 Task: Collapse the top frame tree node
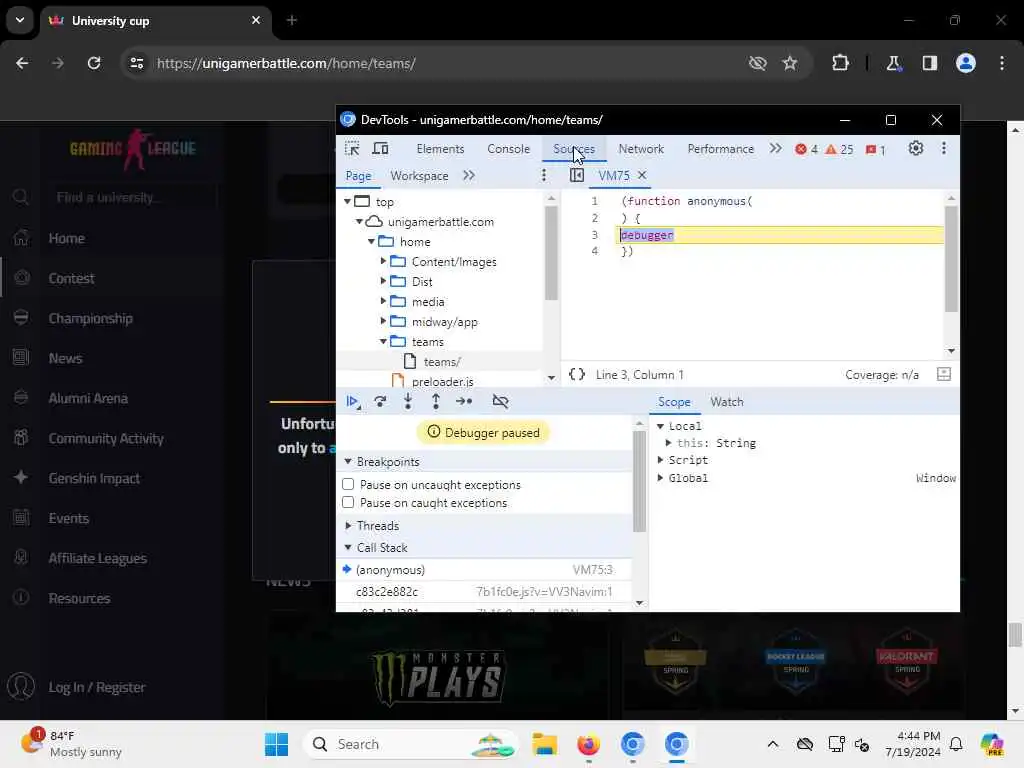point(347,202)
